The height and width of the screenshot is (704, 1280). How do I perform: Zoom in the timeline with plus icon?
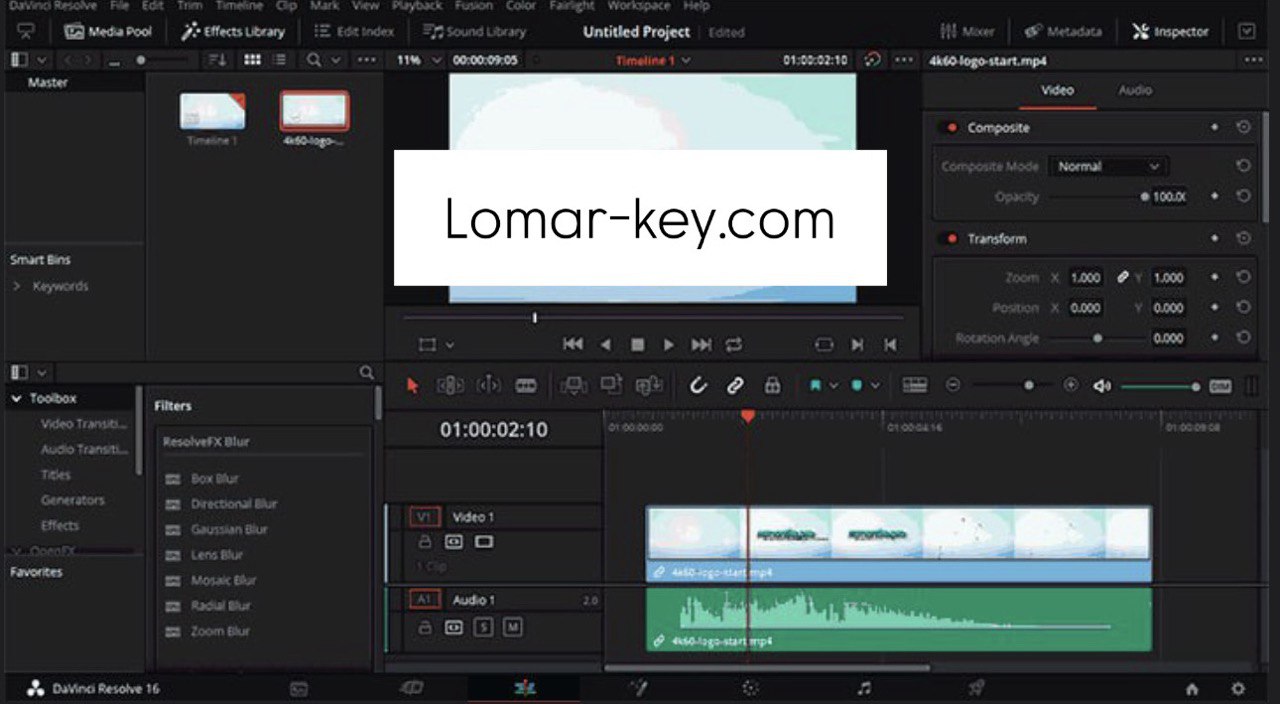pyautogui.click(x=1071, y=385)
